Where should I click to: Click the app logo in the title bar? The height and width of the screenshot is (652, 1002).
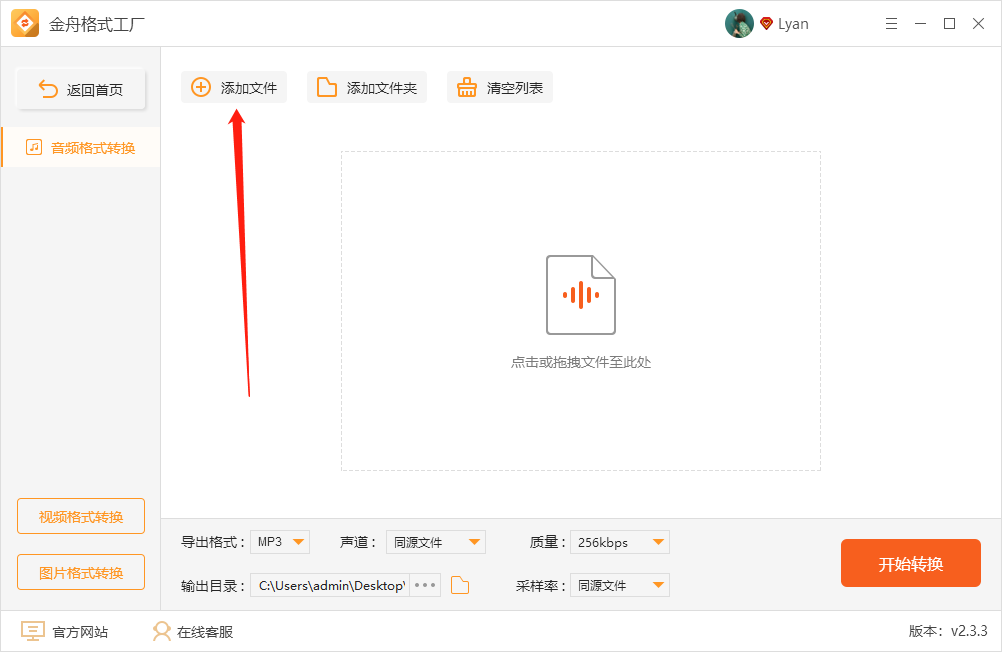[x=24, y=22]
